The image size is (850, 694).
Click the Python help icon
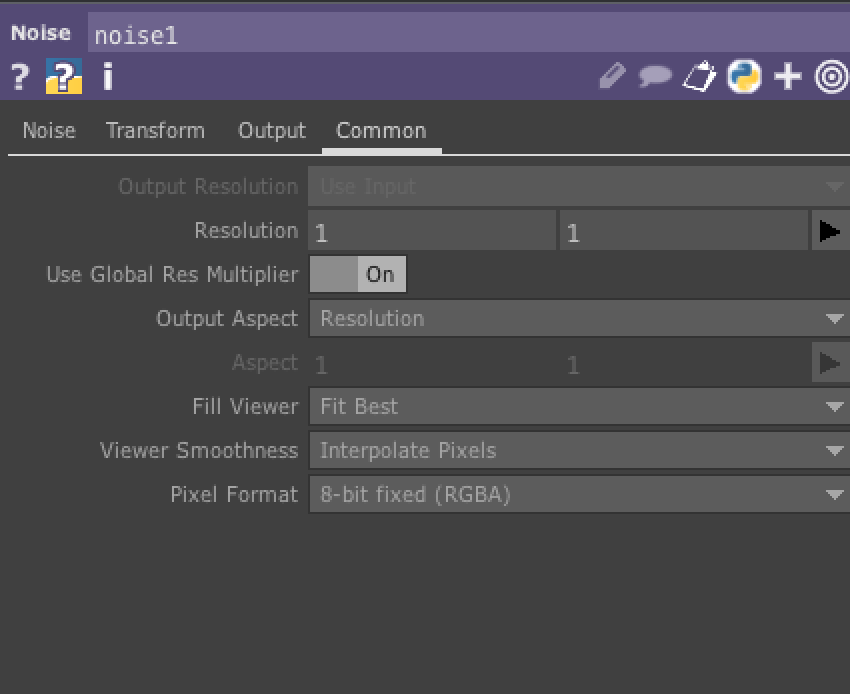(64, 77)
